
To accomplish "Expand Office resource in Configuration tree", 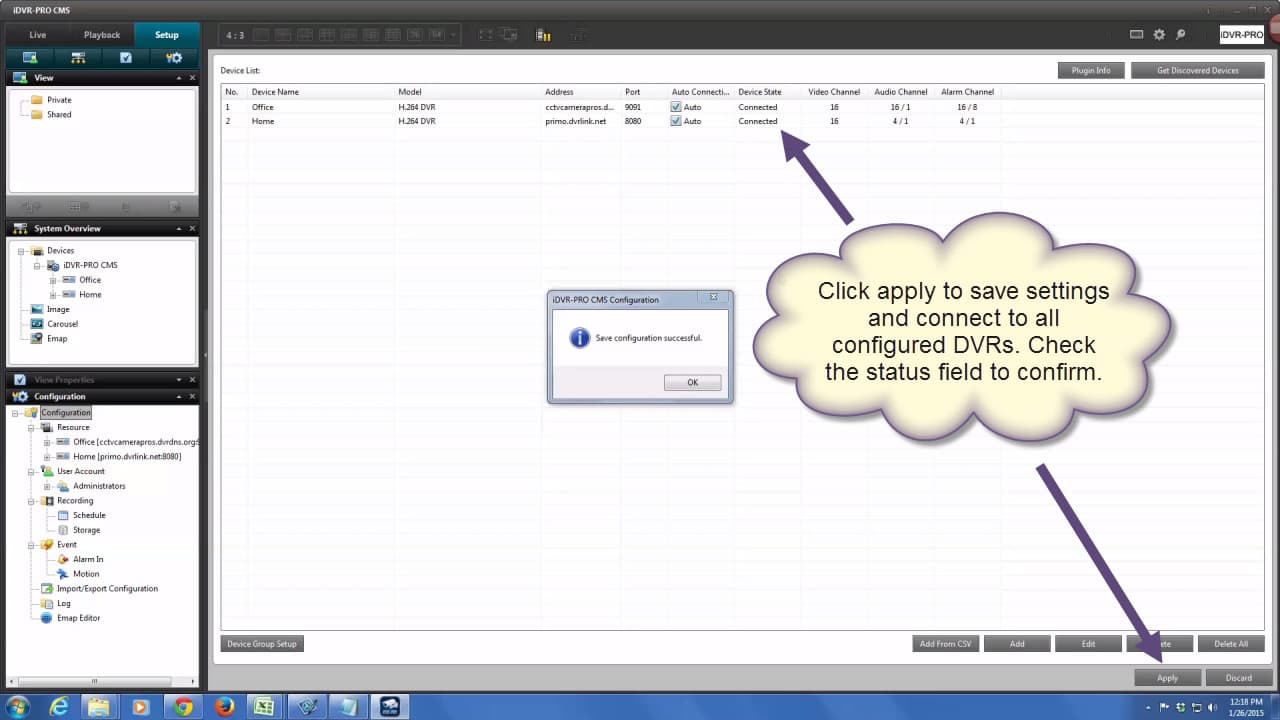I will click(x=47, y=442).
